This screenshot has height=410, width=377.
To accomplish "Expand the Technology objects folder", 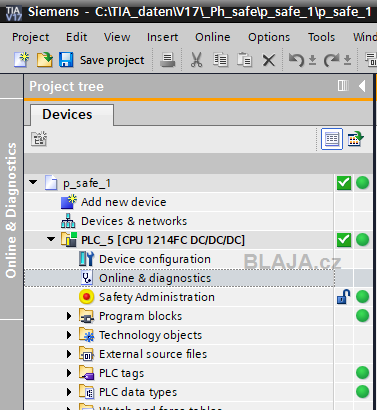I will tap(69, 335).
